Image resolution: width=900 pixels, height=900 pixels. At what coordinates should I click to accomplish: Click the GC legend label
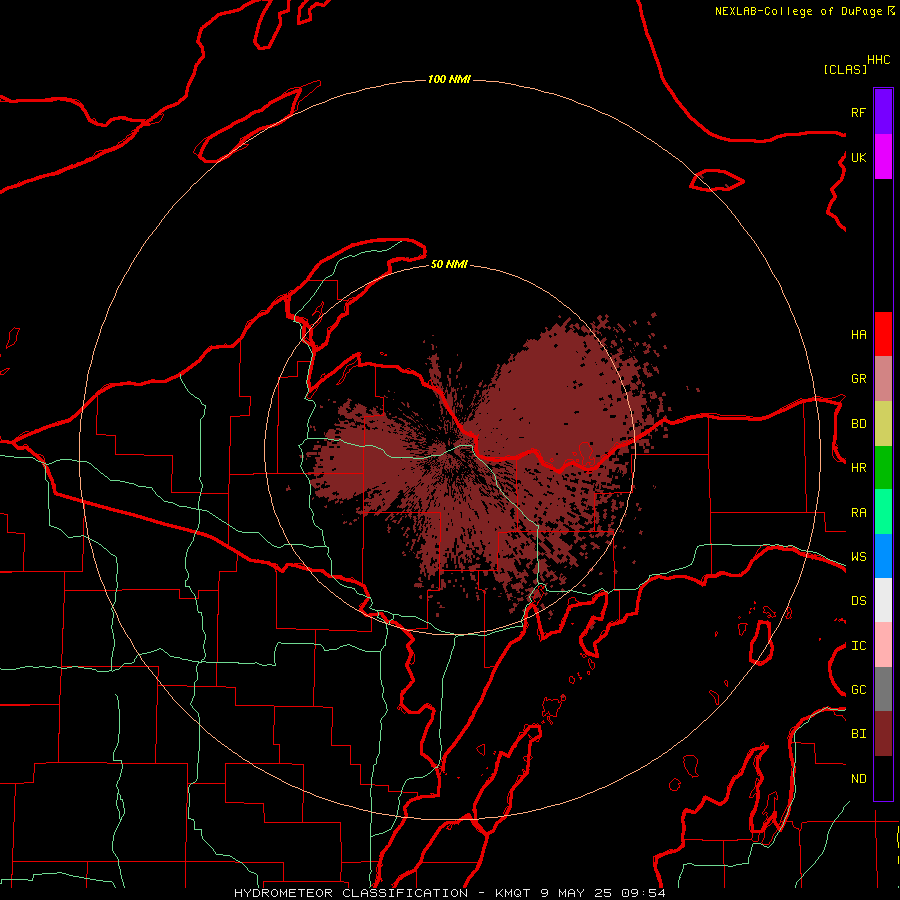858,690
